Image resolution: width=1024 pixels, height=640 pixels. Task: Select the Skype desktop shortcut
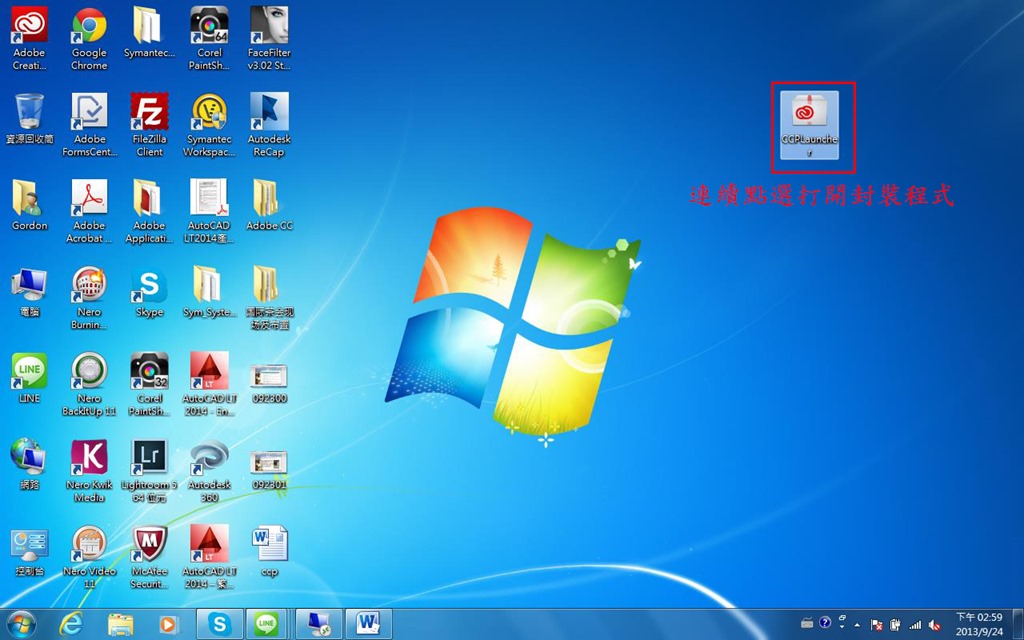[150, 292]
